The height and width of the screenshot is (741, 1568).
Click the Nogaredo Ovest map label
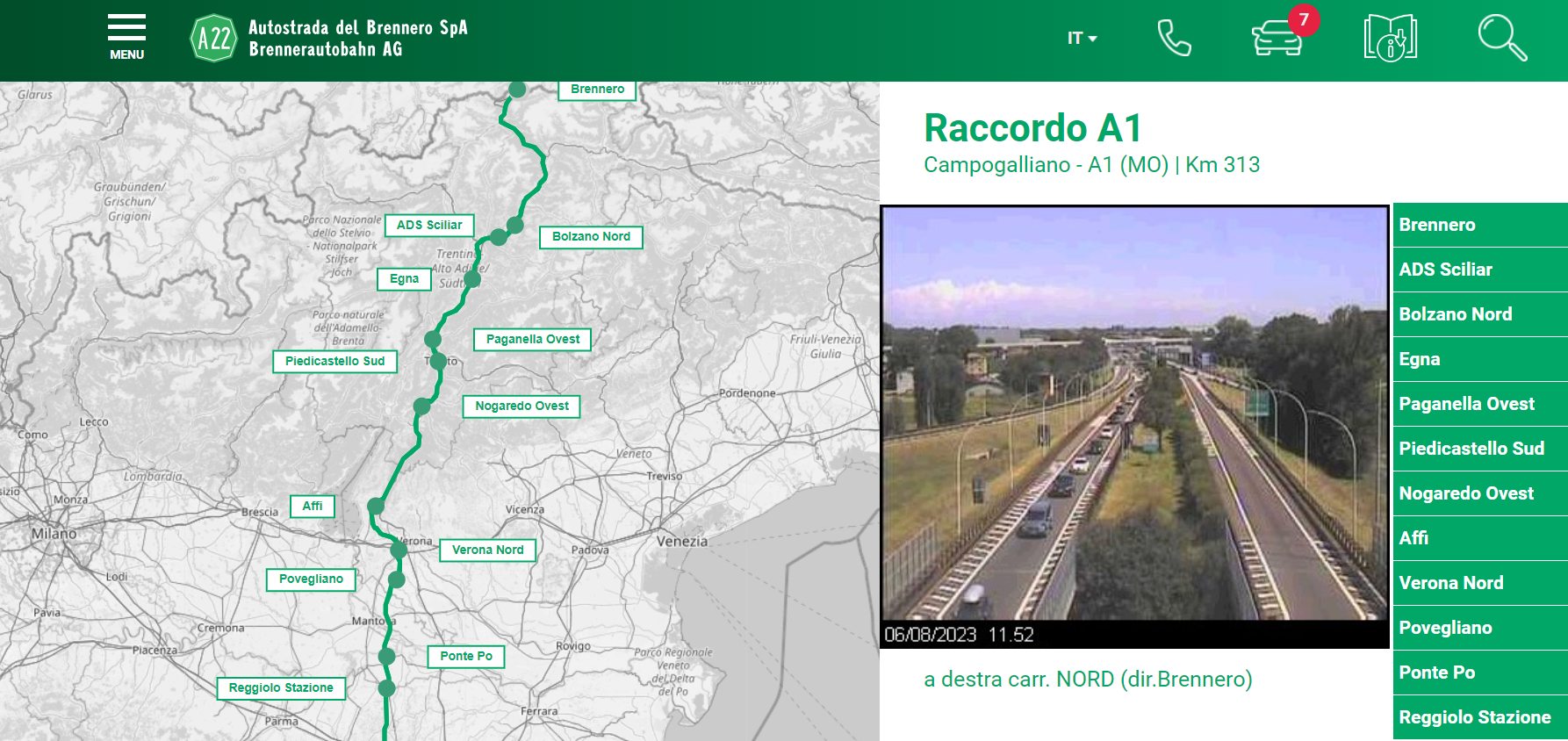click(x=521, y=406)
